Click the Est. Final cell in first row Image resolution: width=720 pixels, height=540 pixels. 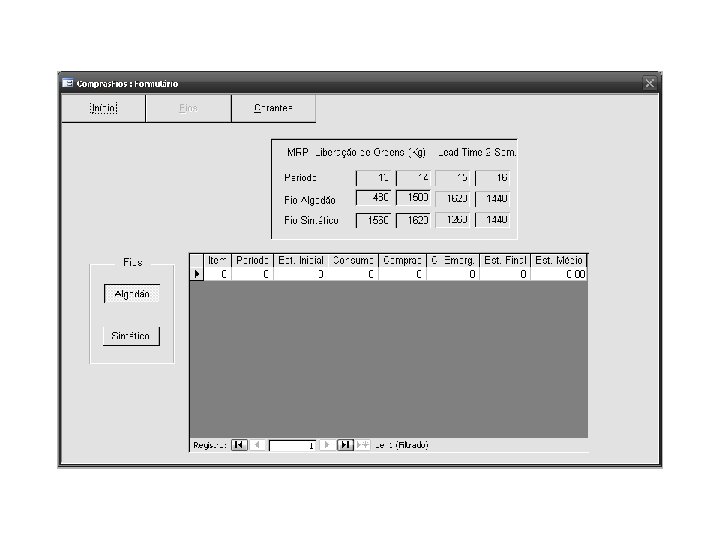[x=505, y=274]
